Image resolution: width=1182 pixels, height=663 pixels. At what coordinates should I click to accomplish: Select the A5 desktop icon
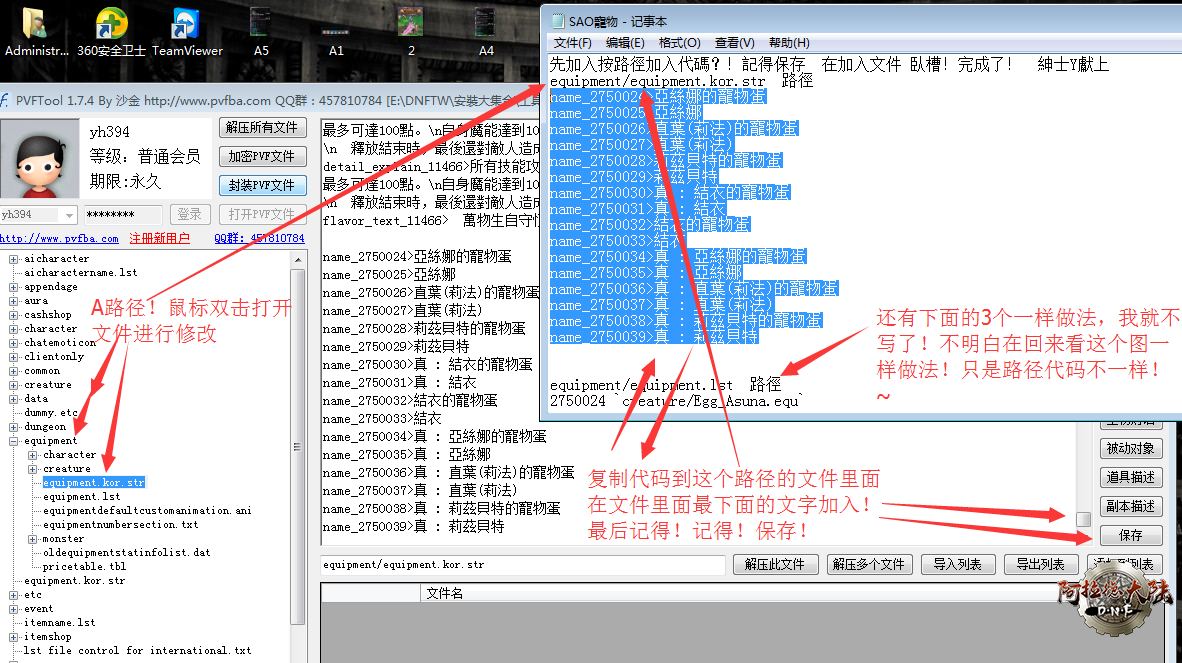click(261, 25)
